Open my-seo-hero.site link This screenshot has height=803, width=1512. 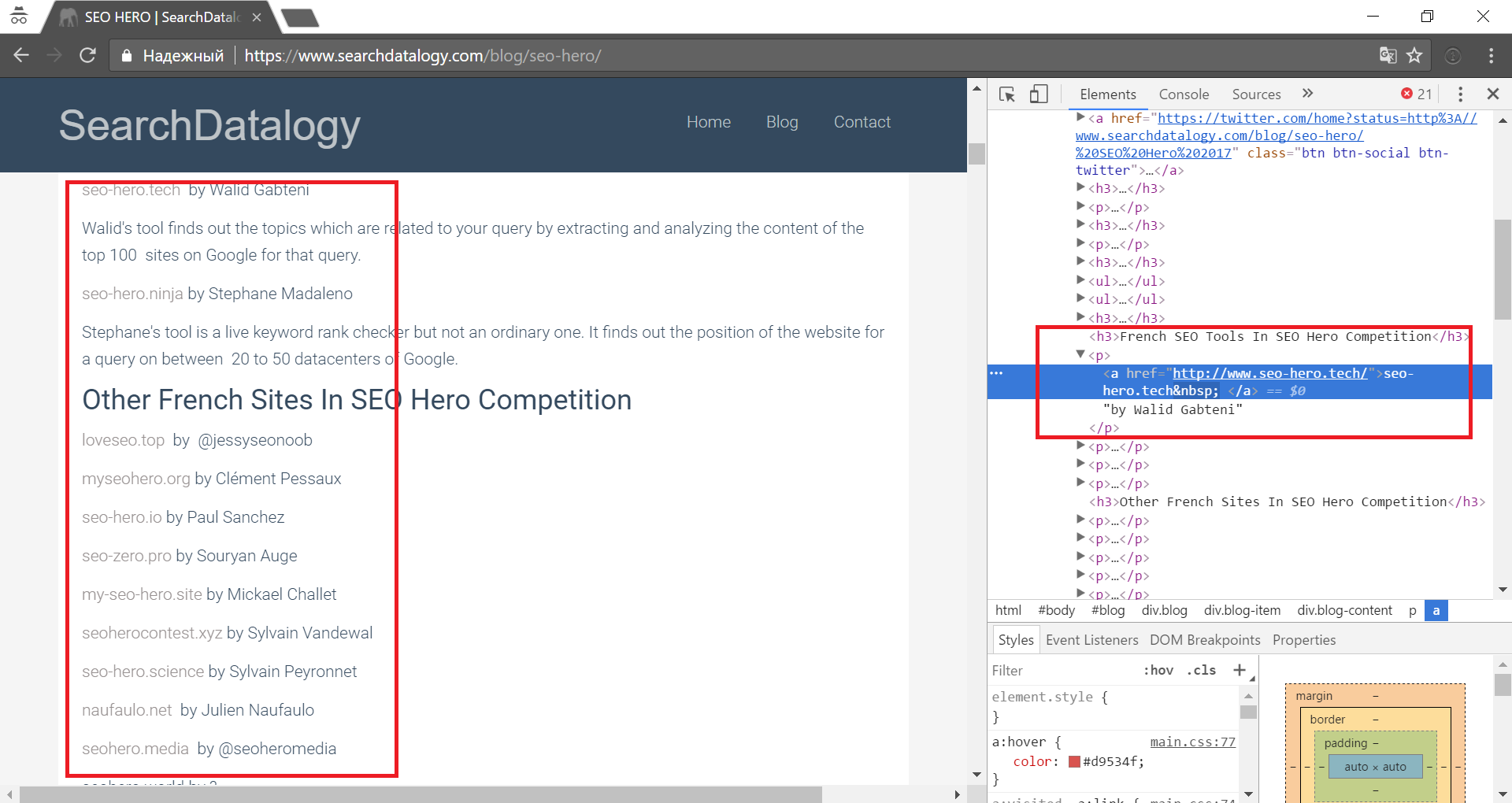pyautogui.click(x=142, y=594)
